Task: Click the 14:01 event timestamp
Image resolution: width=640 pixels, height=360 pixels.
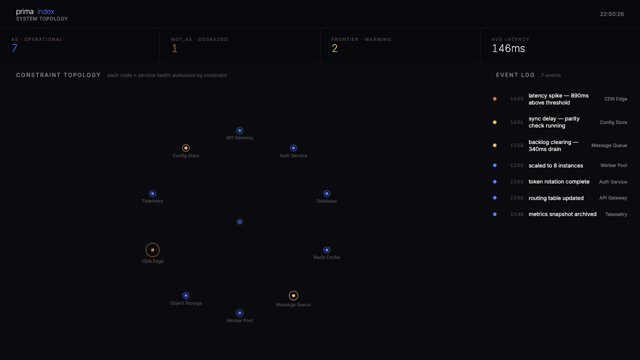Action: pyautogui.click(x=516, y=122)
